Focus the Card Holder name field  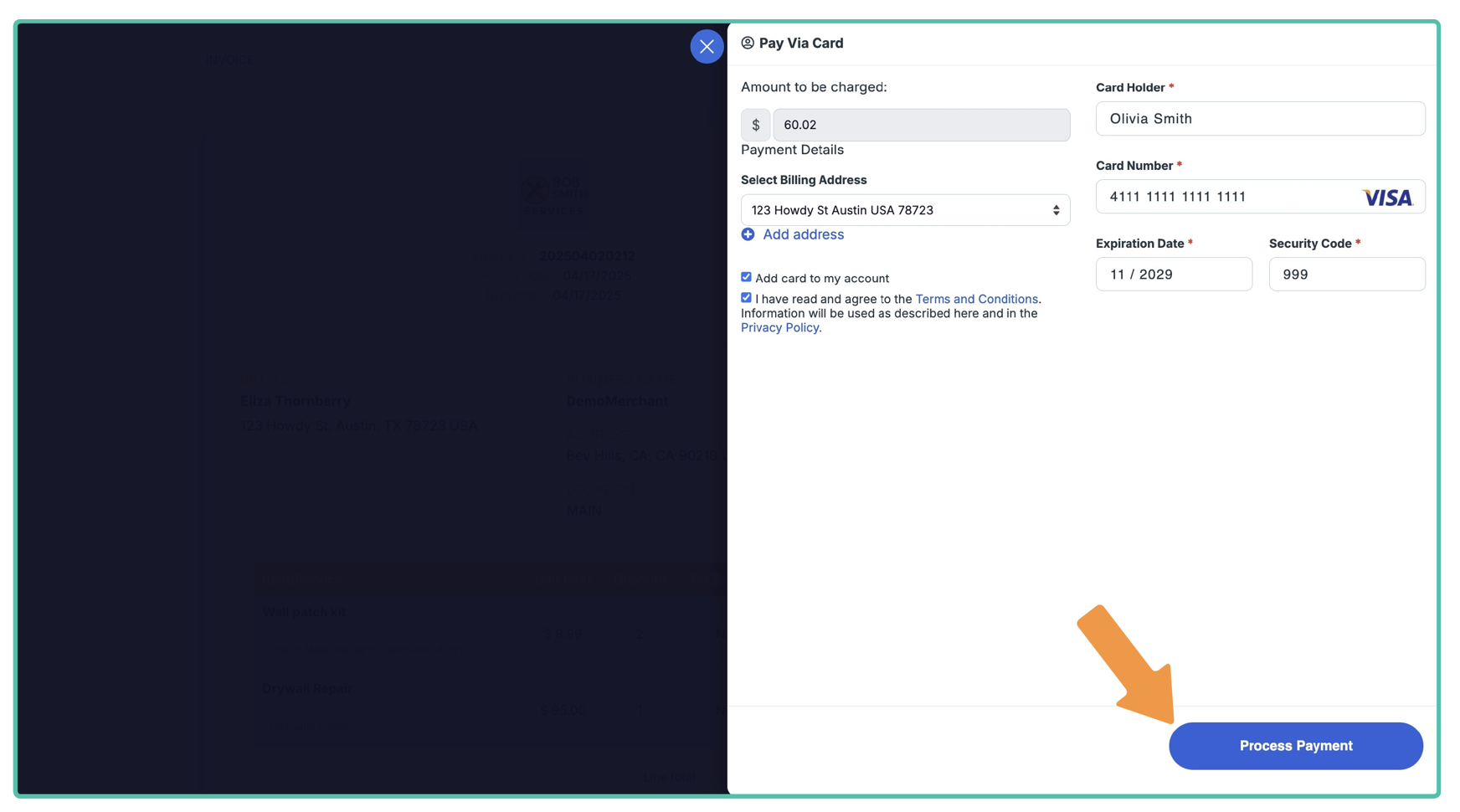(x=1259, y=119)
